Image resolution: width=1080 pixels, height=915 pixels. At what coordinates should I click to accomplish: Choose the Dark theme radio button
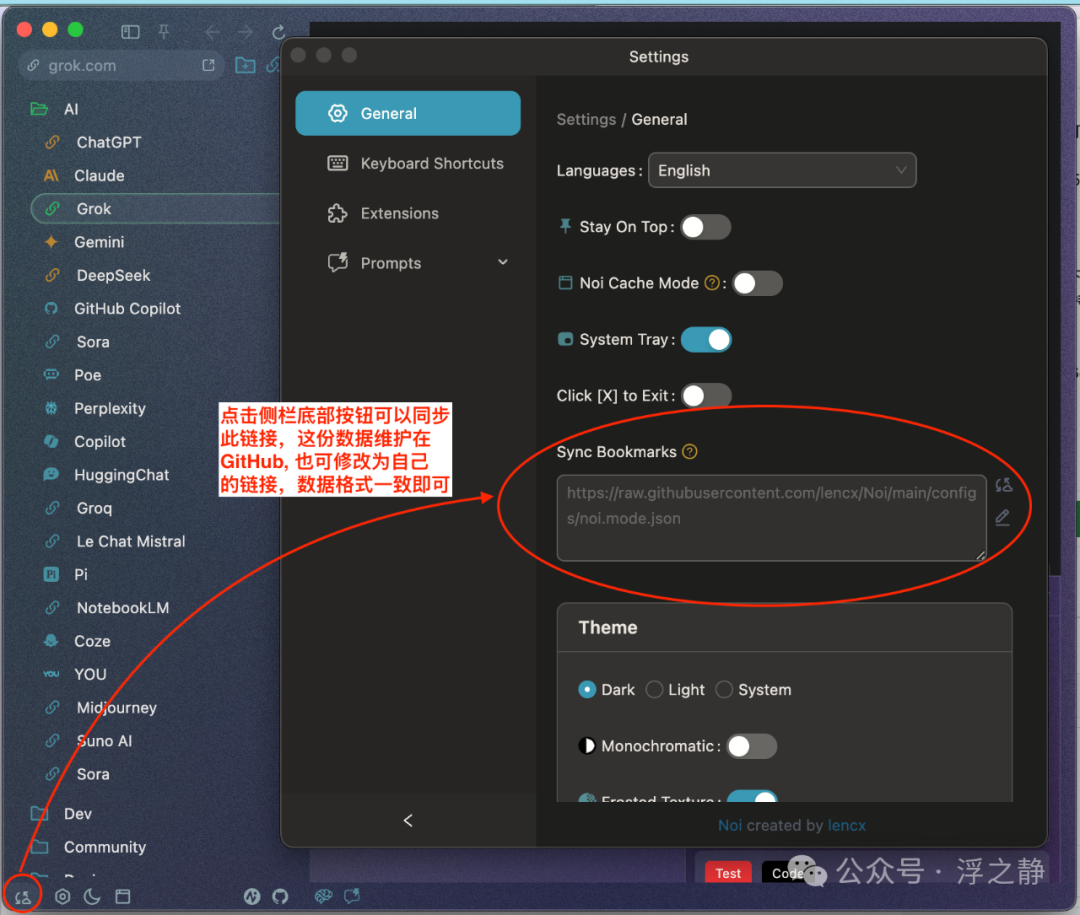click(587, 690)
